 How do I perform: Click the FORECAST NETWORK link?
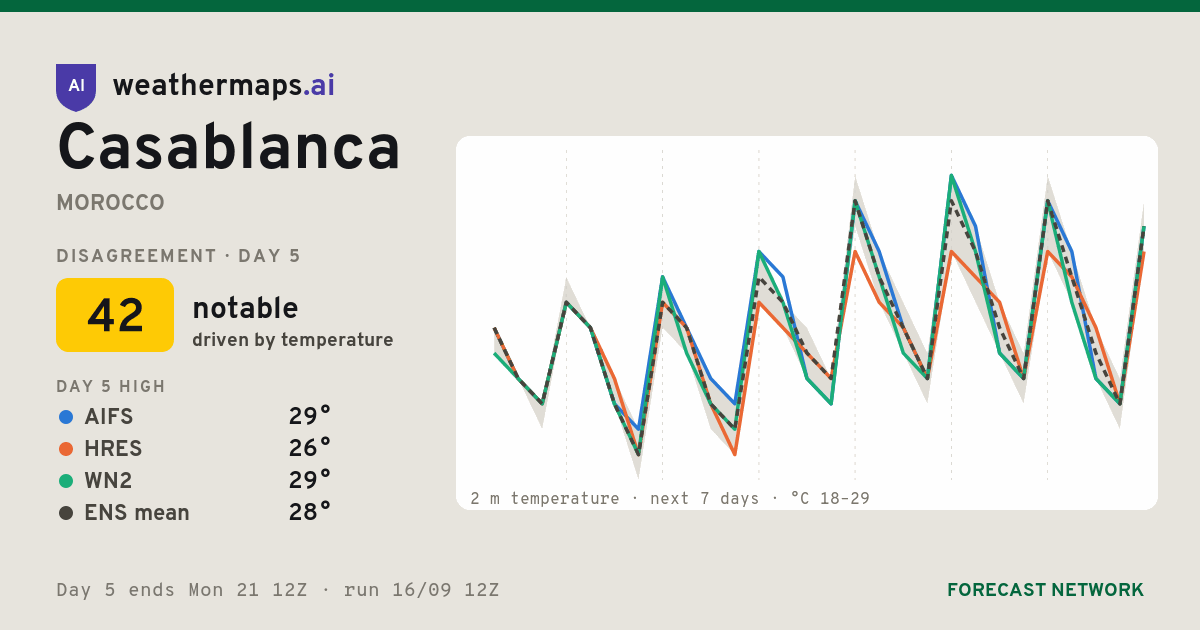1045,590
